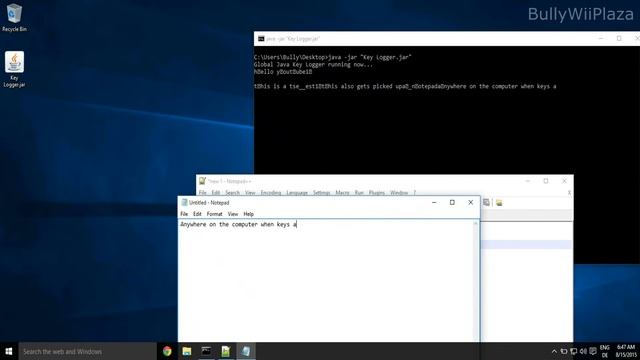Open Notepad++ Language menu
Image resolution: width=640 pixels, height=360 pixels.
[297, 193]
